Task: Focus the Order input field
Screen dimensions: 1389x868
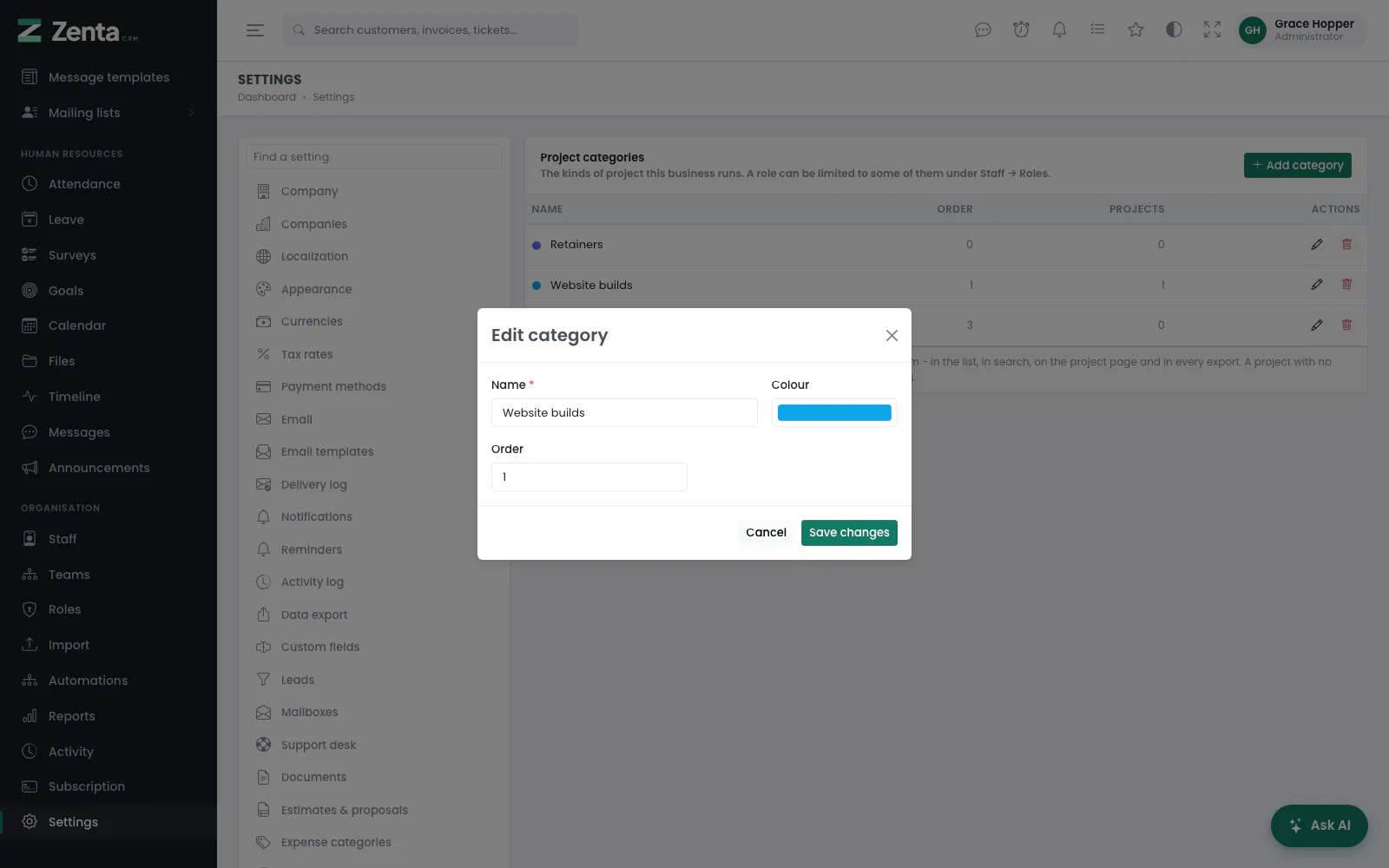Action: (589, 477)
